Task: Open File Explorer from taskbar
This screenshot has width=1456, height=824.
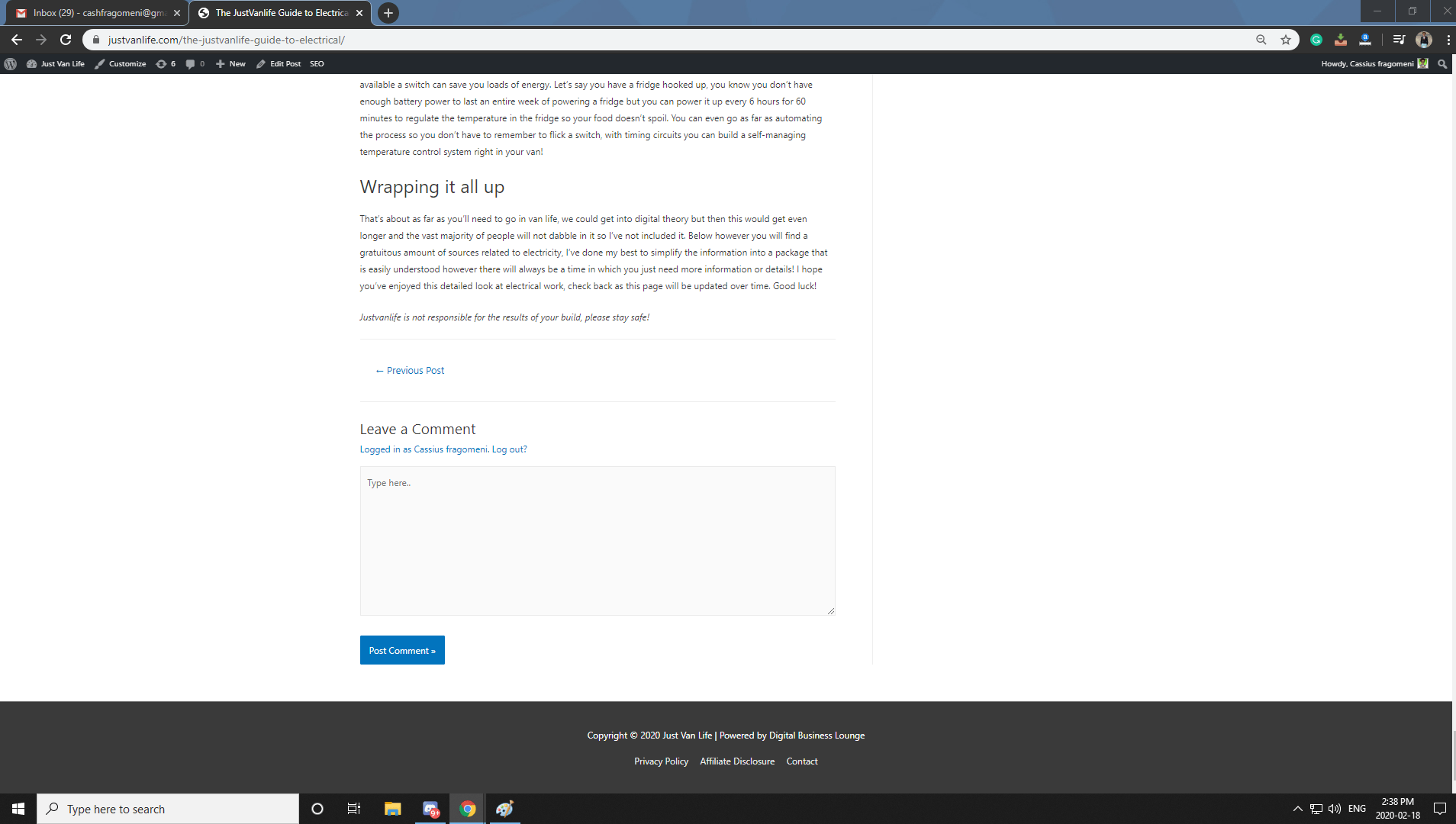Action: pos(392,809)
